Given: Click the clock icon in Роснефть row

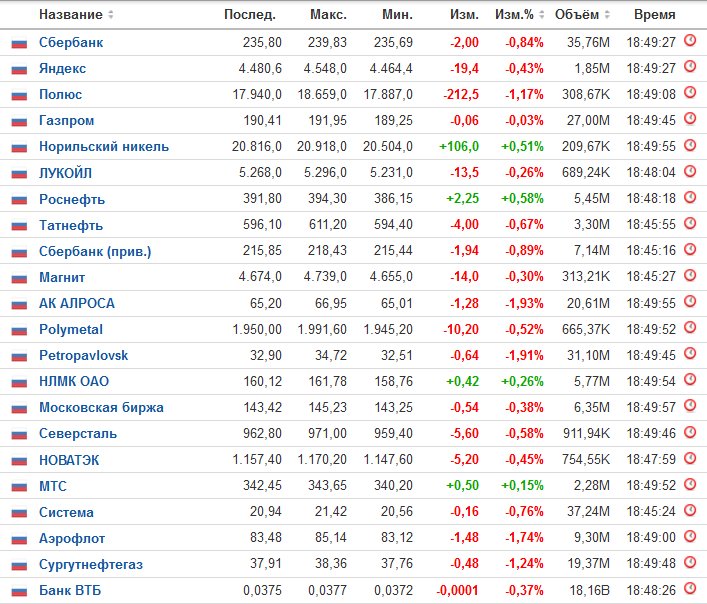Looking at the screenshot, I should [x=690, y=197].
